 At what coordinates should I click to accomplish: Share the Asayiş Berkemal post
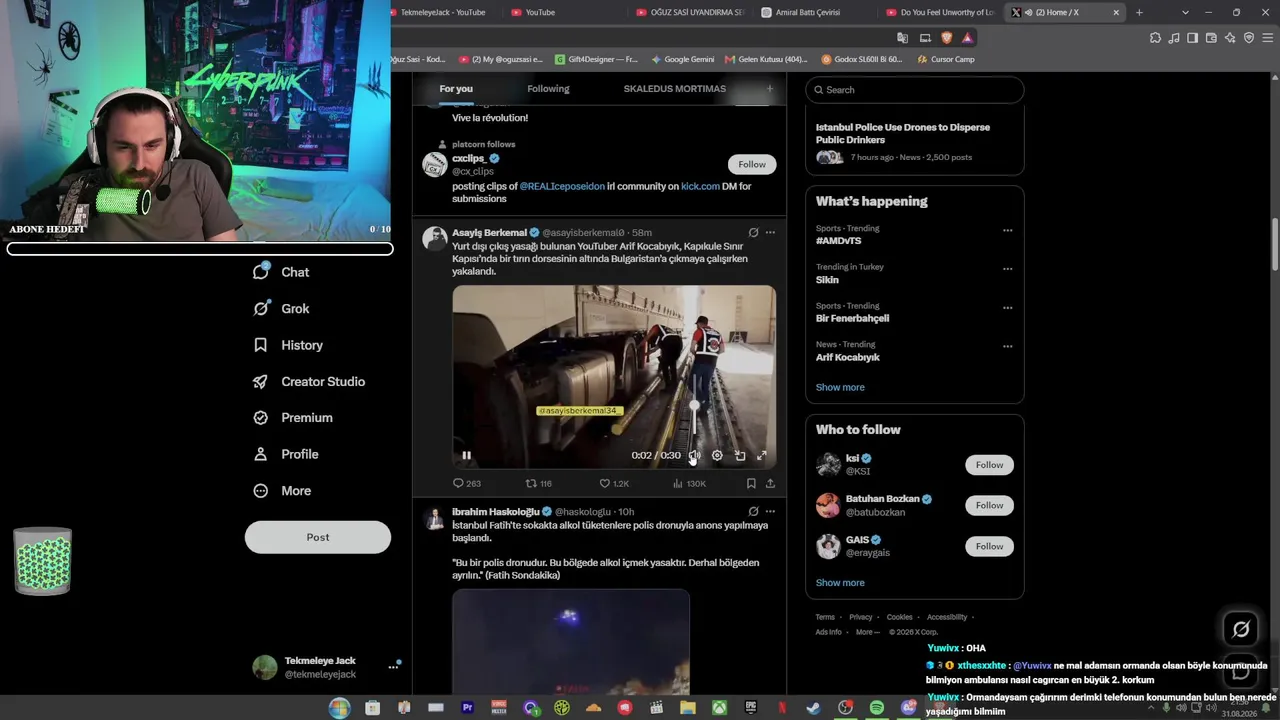770,483
